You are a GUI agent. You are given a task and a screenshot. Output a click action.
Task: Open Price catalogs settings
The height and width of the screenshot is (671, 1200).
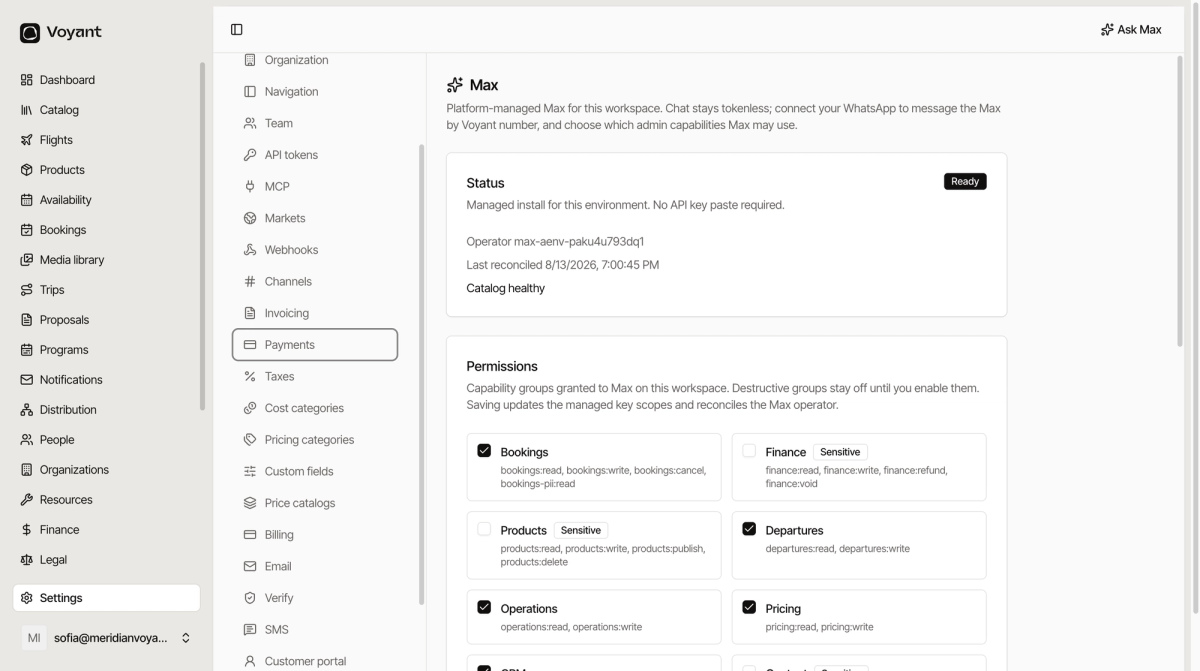315,503
